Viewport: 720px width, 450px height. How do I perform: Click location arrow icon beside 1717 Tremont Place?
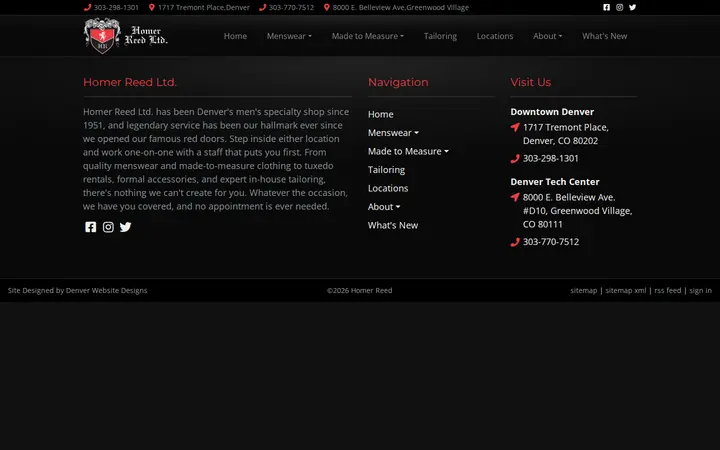click(x=515, y=127)
